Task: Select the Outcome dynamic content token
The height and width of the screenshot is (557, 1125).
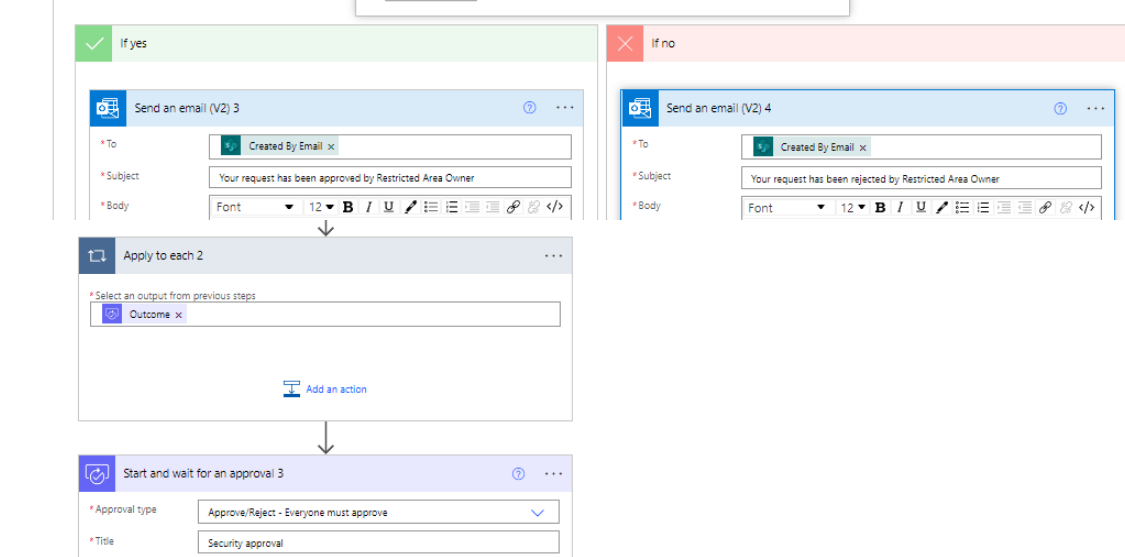Action: [144, 314]
